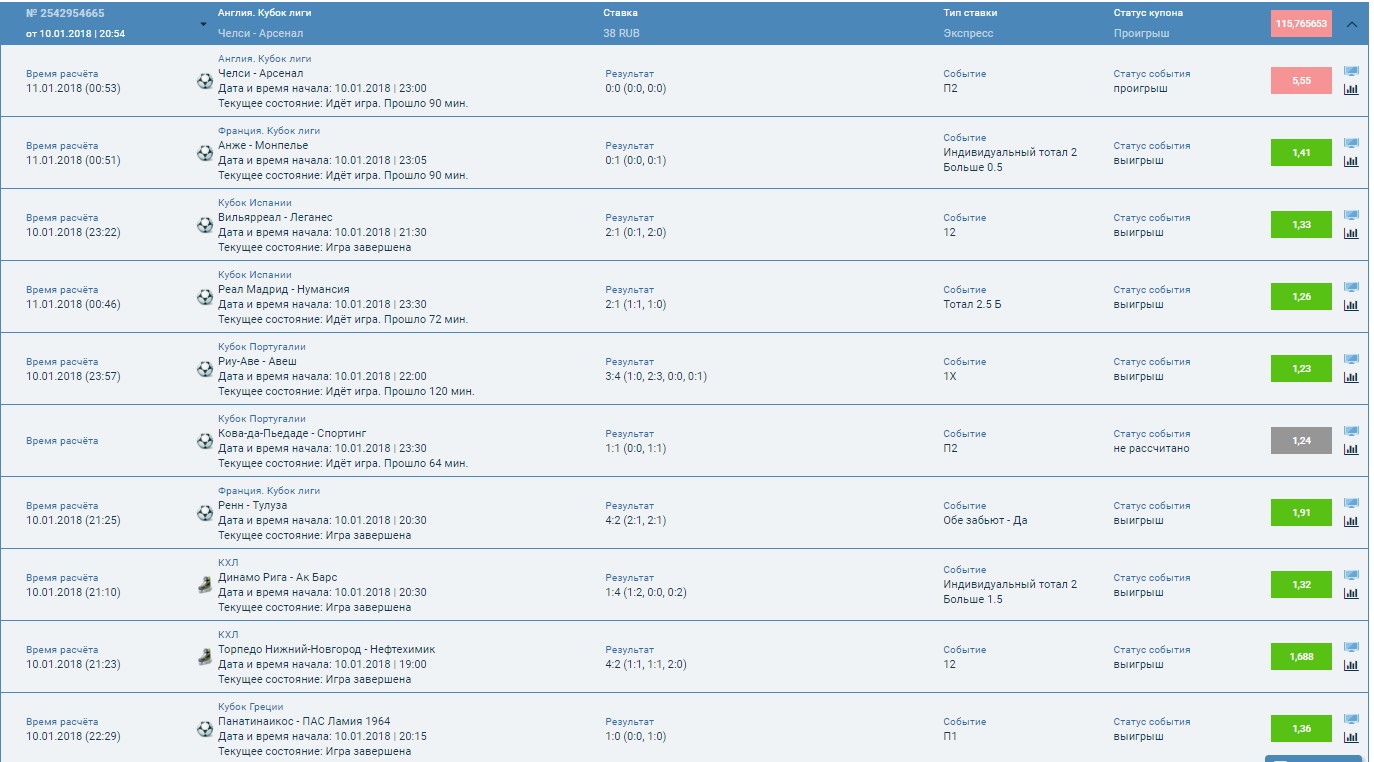This screenshot has width=1374, height=762.
Task: Open the Реал Мадрид - Нумансия match
Action: pos(270,289)
